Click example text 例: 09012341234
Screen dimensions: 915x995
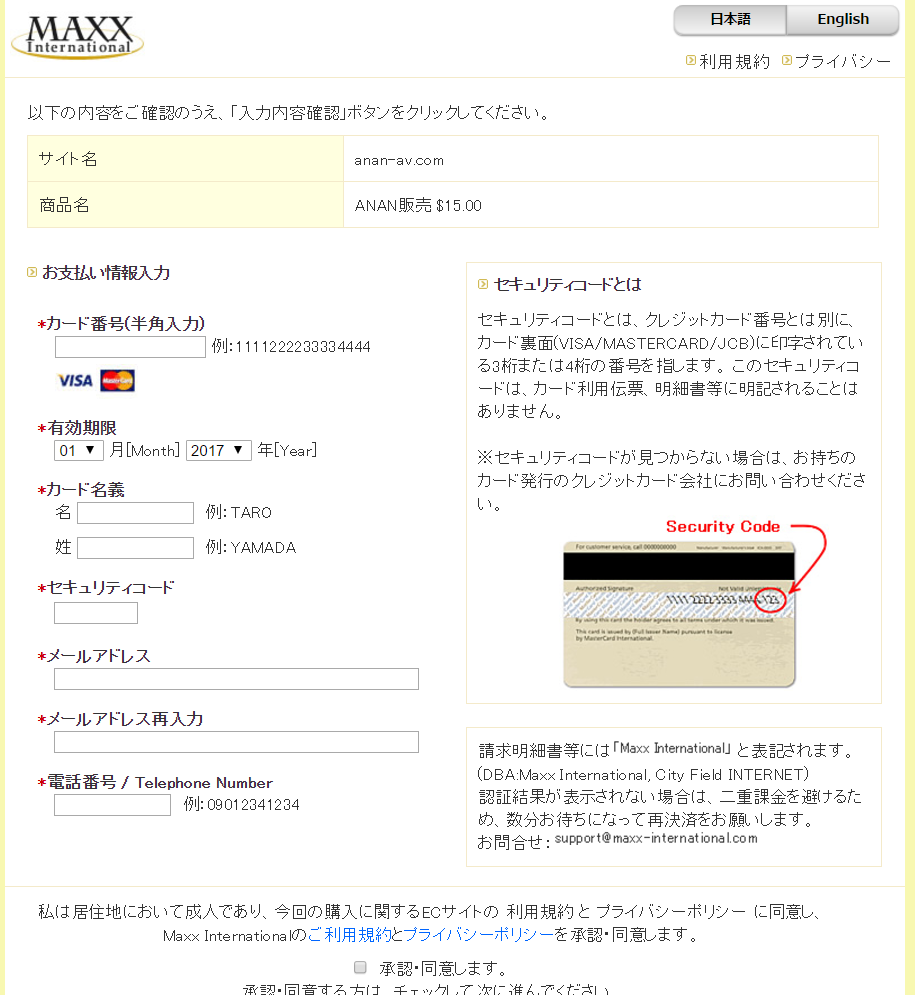click(241, 805)
